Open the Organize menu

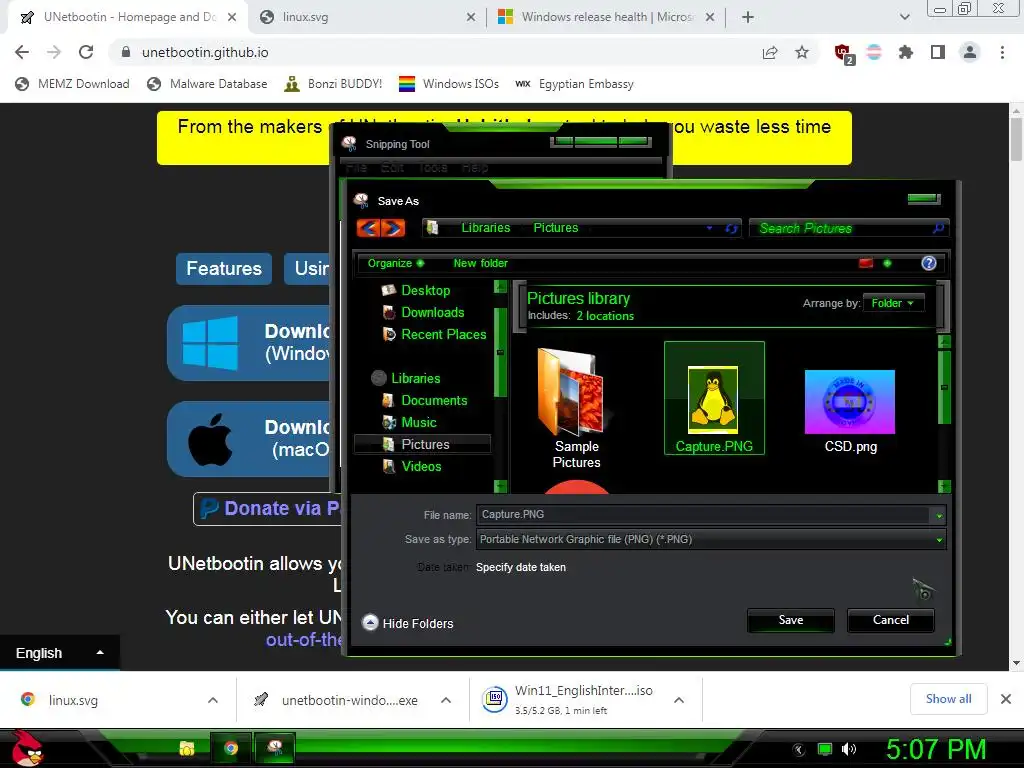(x=395, y=263)
